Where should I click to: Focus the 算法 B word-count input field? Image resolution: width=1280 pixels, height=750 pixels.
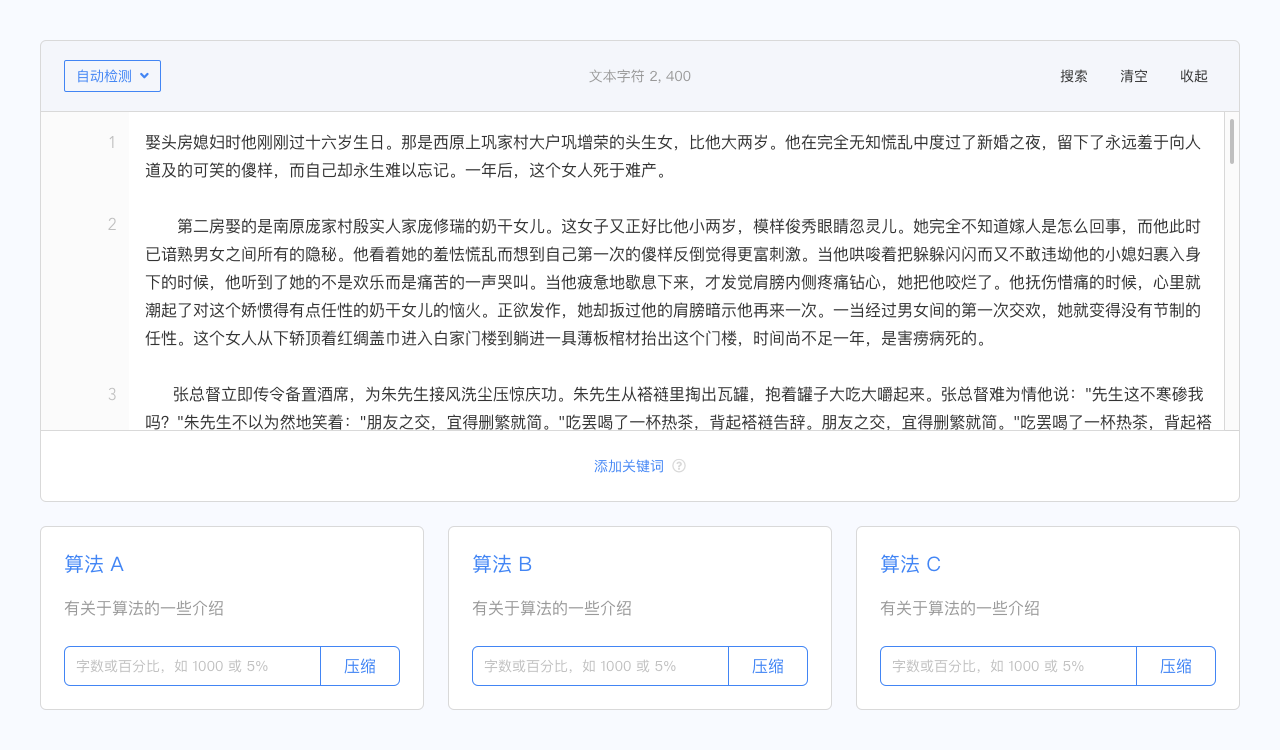[600, 666]
